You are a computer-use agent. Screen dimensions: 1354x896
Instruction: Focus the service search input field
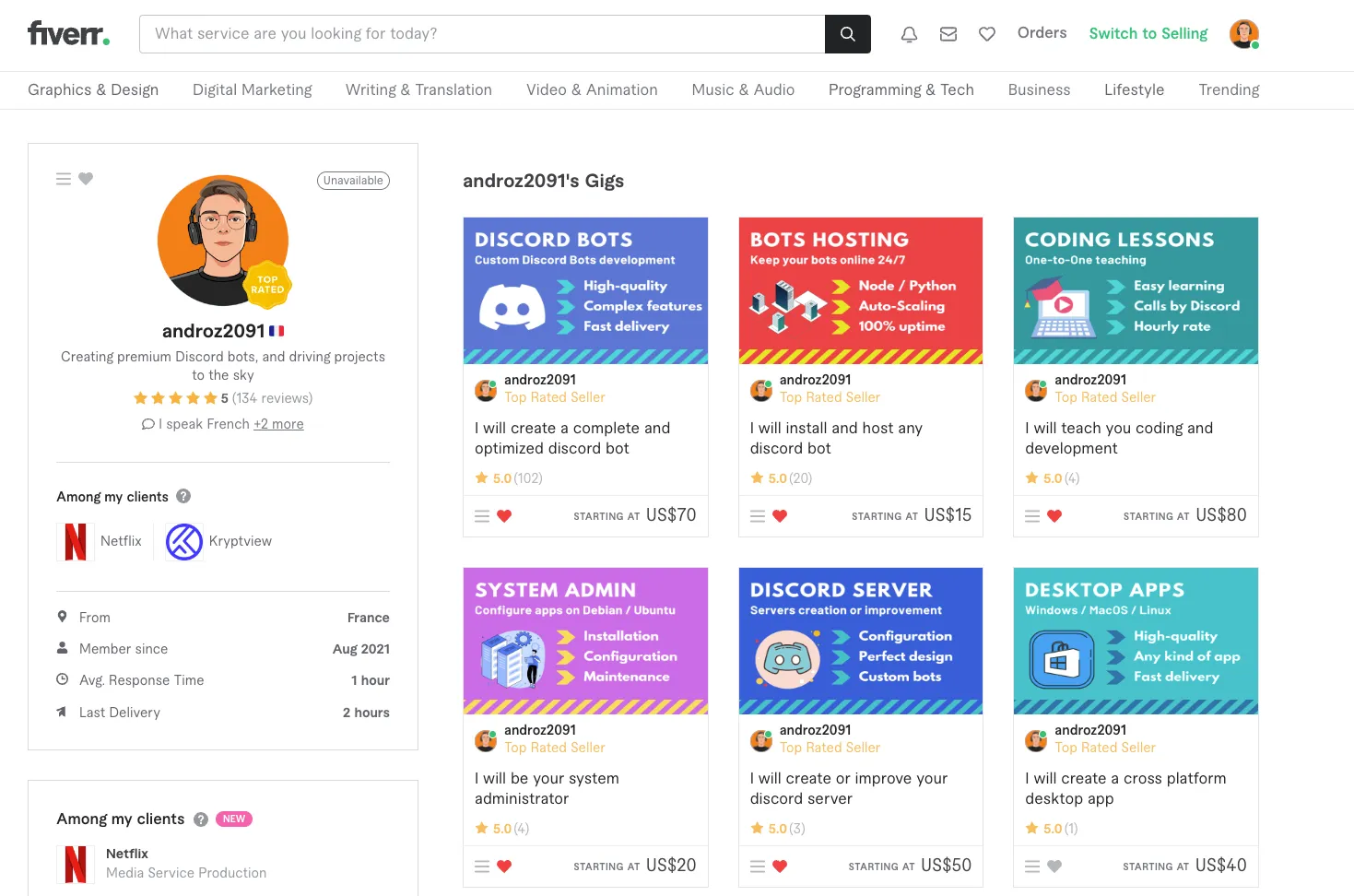click(481, 34)
